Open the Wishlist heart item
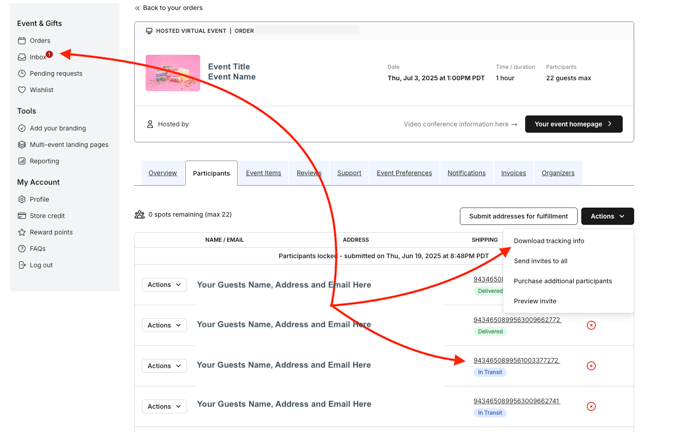The height and width of the screenshot is (432, 688). pyautogui.click(x=36, y=89)
